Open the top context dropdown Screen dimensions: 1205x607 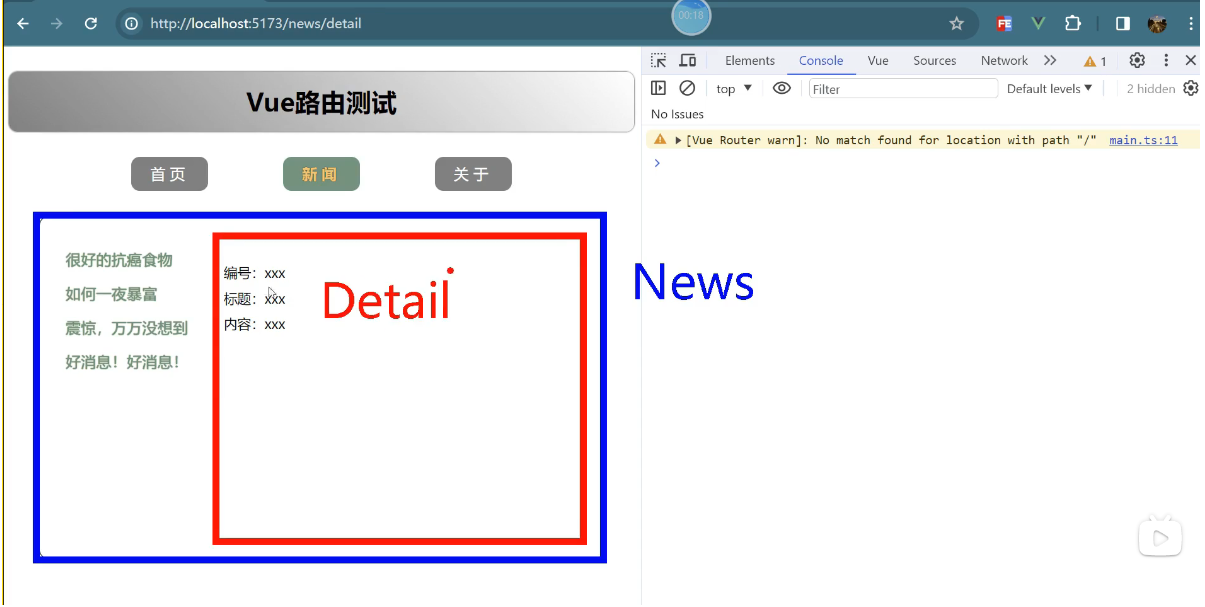tap(734, 89)
